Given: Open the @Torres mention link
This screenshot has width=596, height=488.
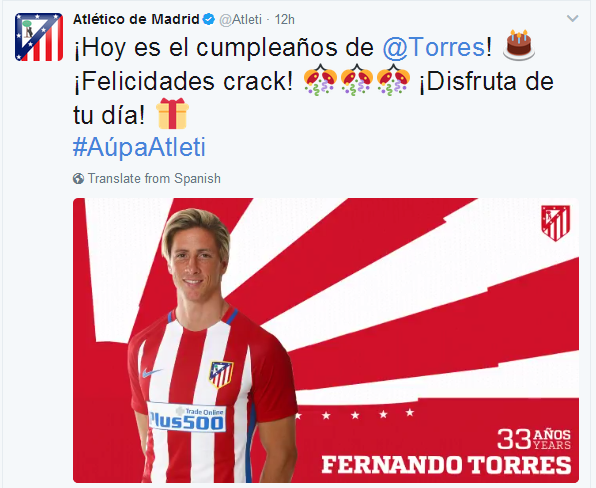Looking at the screenshot, I should [x=433, y=48].
